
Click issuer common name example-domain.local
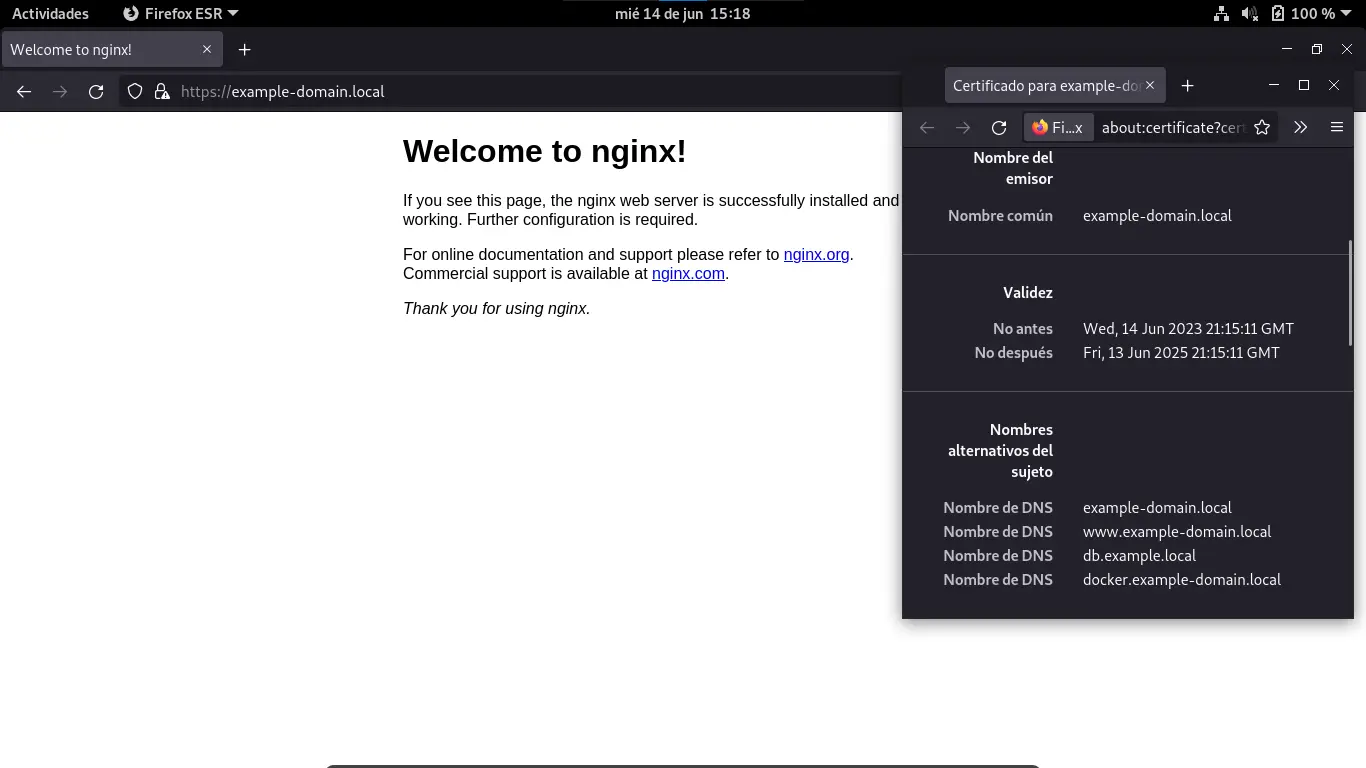[1157, 216]
